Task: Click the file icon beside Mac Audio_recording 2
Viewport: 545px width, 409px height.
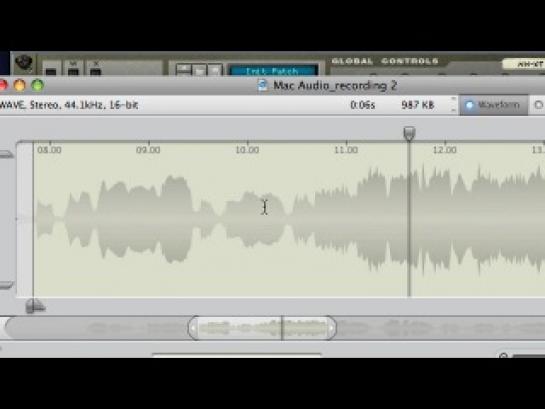Action: pyautogui.click(x=262, y=85)
